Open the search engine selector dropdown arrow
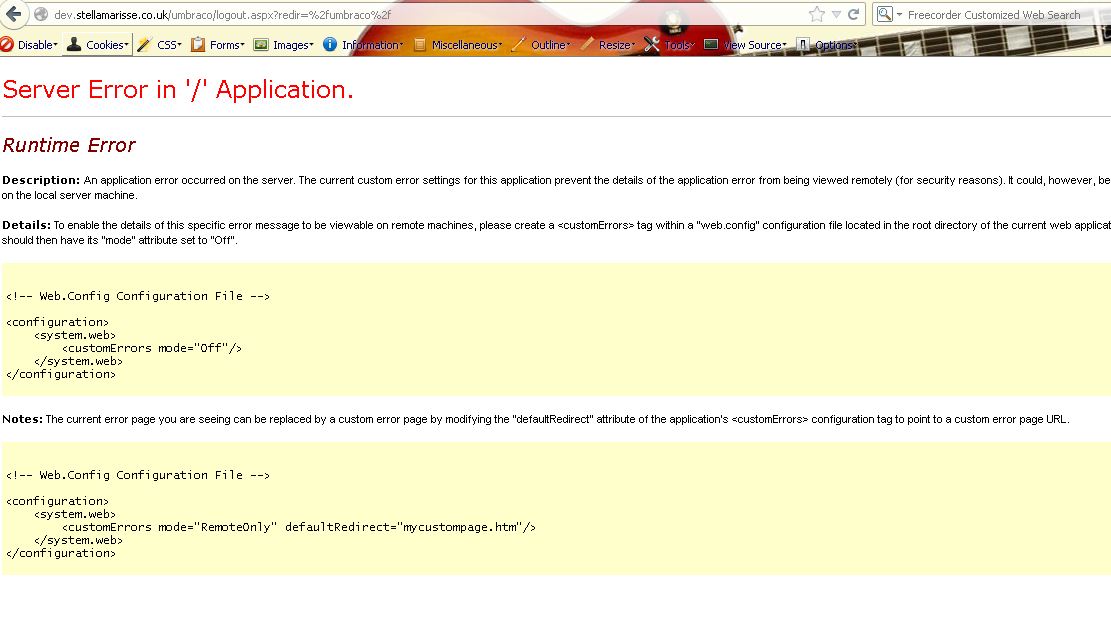The height and width of the screenshot is (629, 1111). [899, 15]
